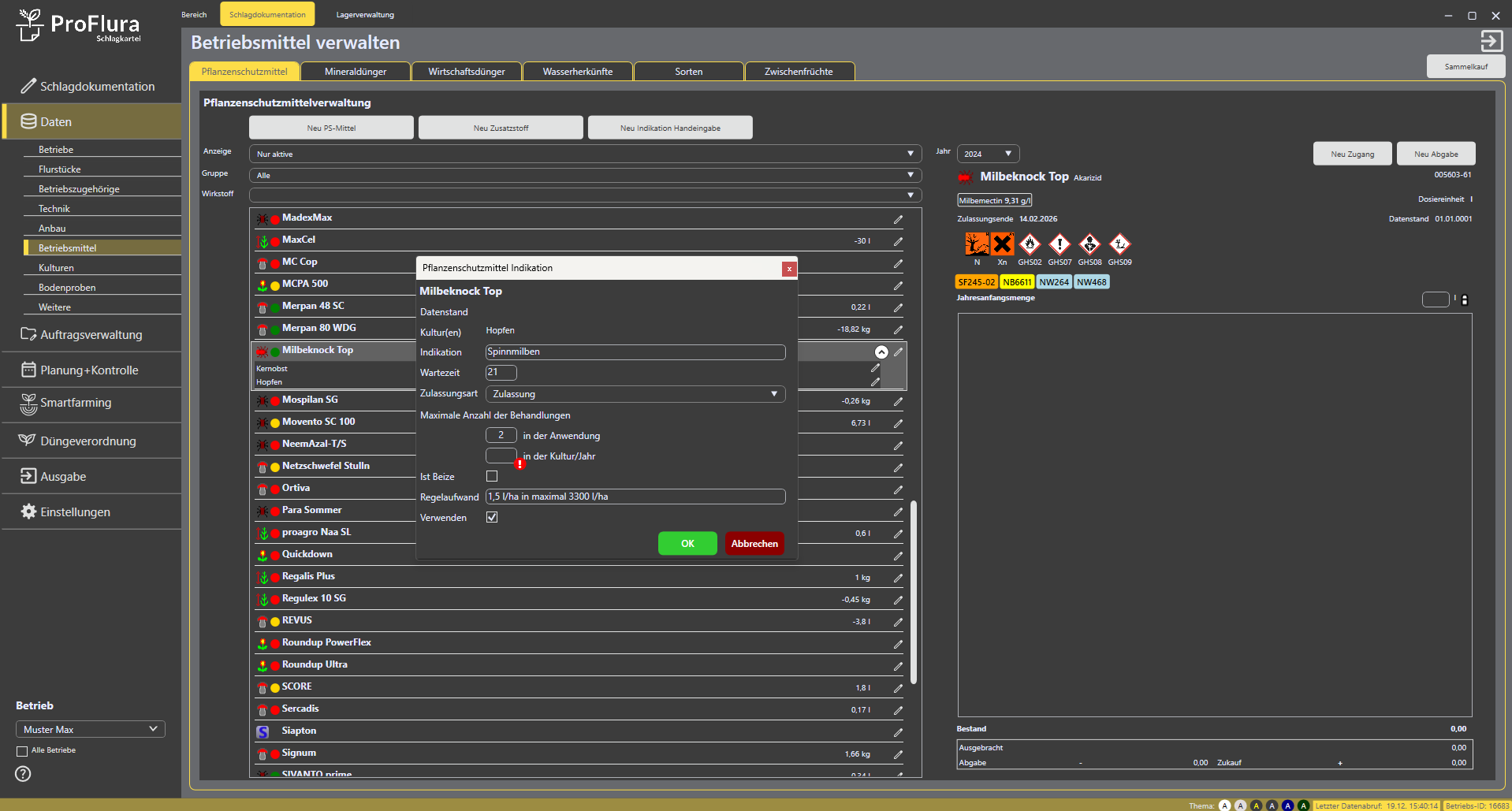Expand the Betrieb Muster Max dropdown
This screenshot has width=1512, height=811.
[x=90, y=729]
